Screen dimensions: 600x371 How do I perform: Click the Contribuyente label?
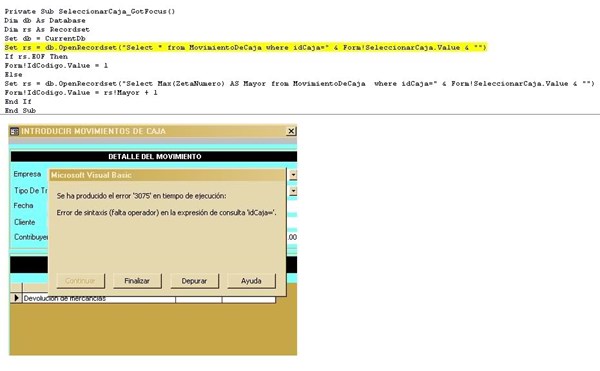click(31, 237)
